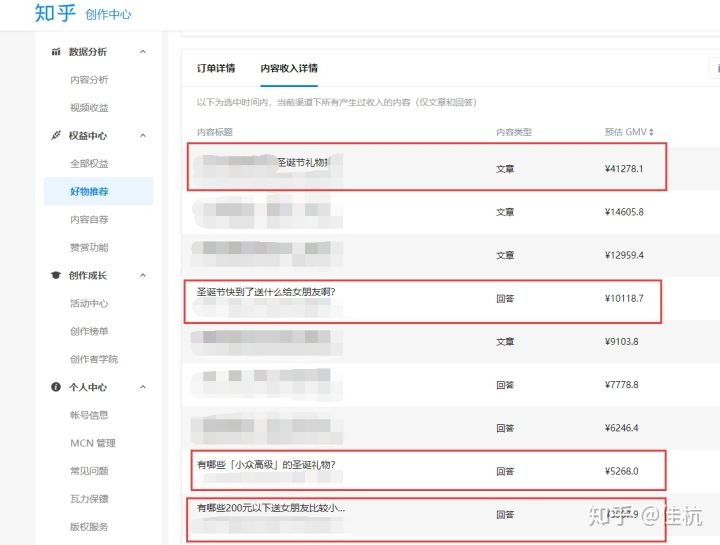Click the ¥12959.4 GMV value

(x=624, y=255)
